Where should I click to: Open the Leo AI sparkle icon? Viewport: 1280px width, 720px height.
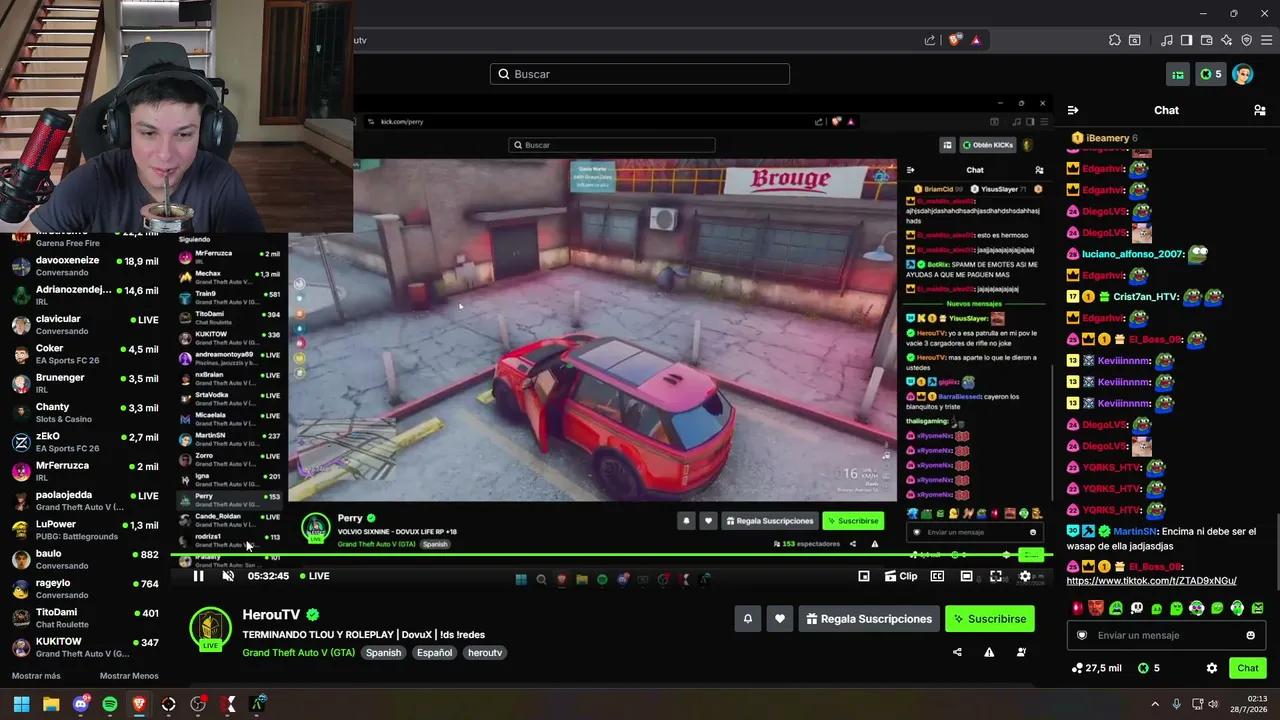(1227, 40)
